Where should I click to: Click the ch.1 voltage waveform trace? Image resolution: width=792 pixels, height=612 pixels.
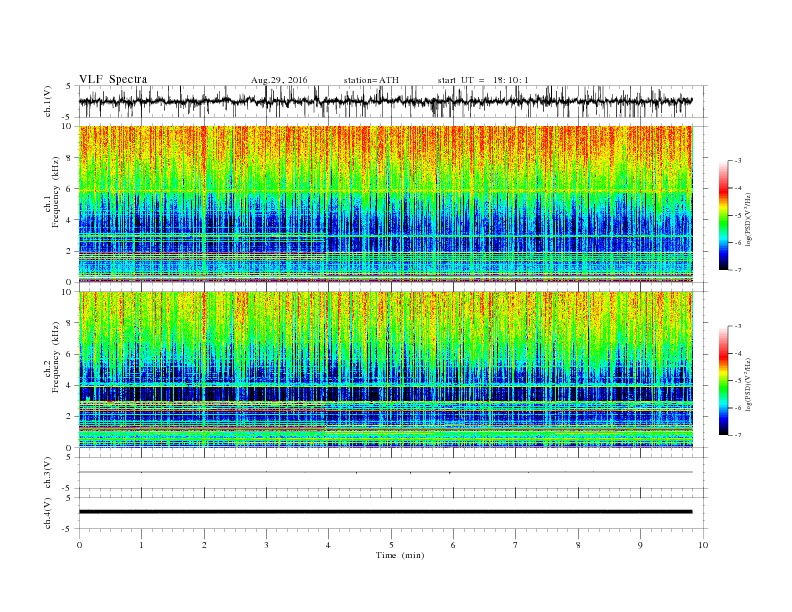pos(385,101)
